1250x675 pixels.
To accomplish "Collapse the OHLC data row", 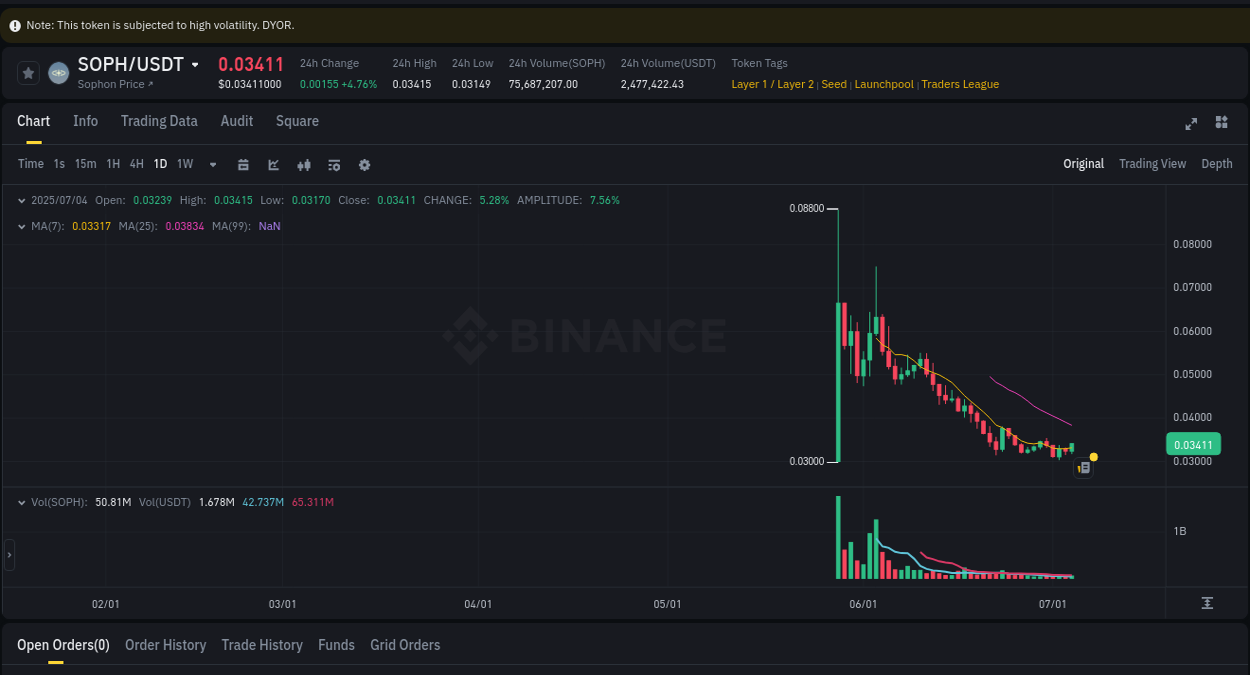I will pyautogui.click(x=20, y=200).
